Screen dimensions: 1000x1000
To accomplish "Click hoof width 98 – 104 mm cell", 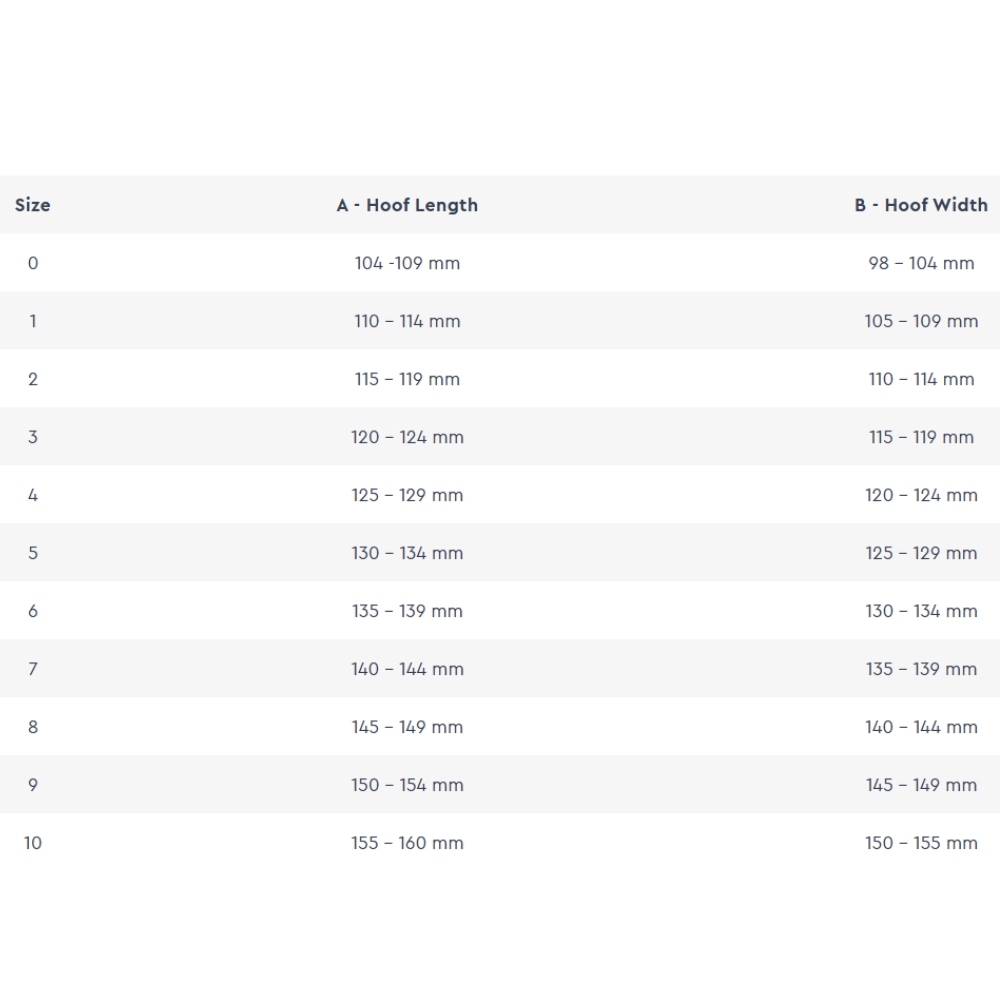I will click(x=921, y=263).
